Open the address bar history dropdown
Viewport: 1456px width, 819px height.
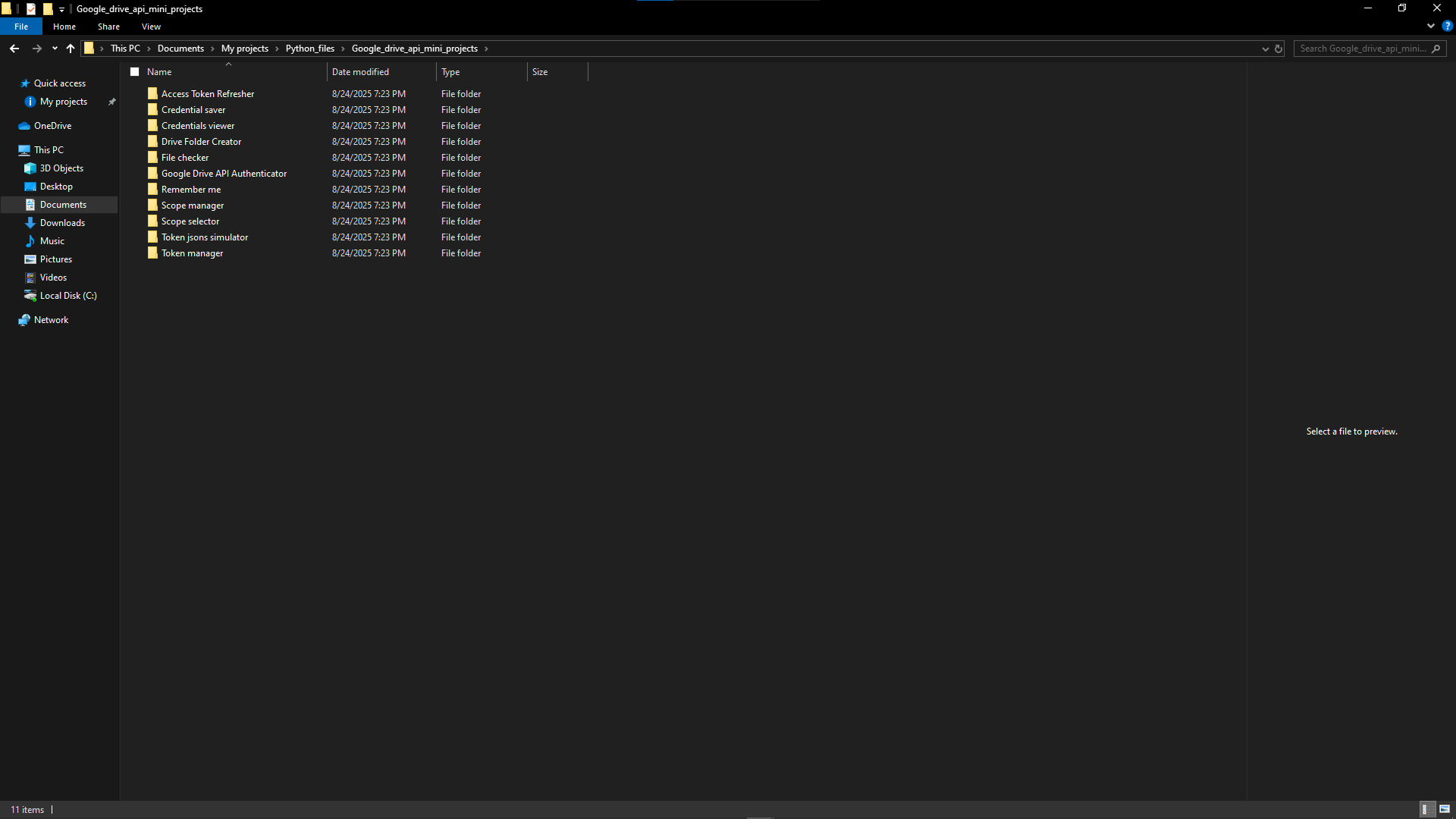pos(1265,49)
